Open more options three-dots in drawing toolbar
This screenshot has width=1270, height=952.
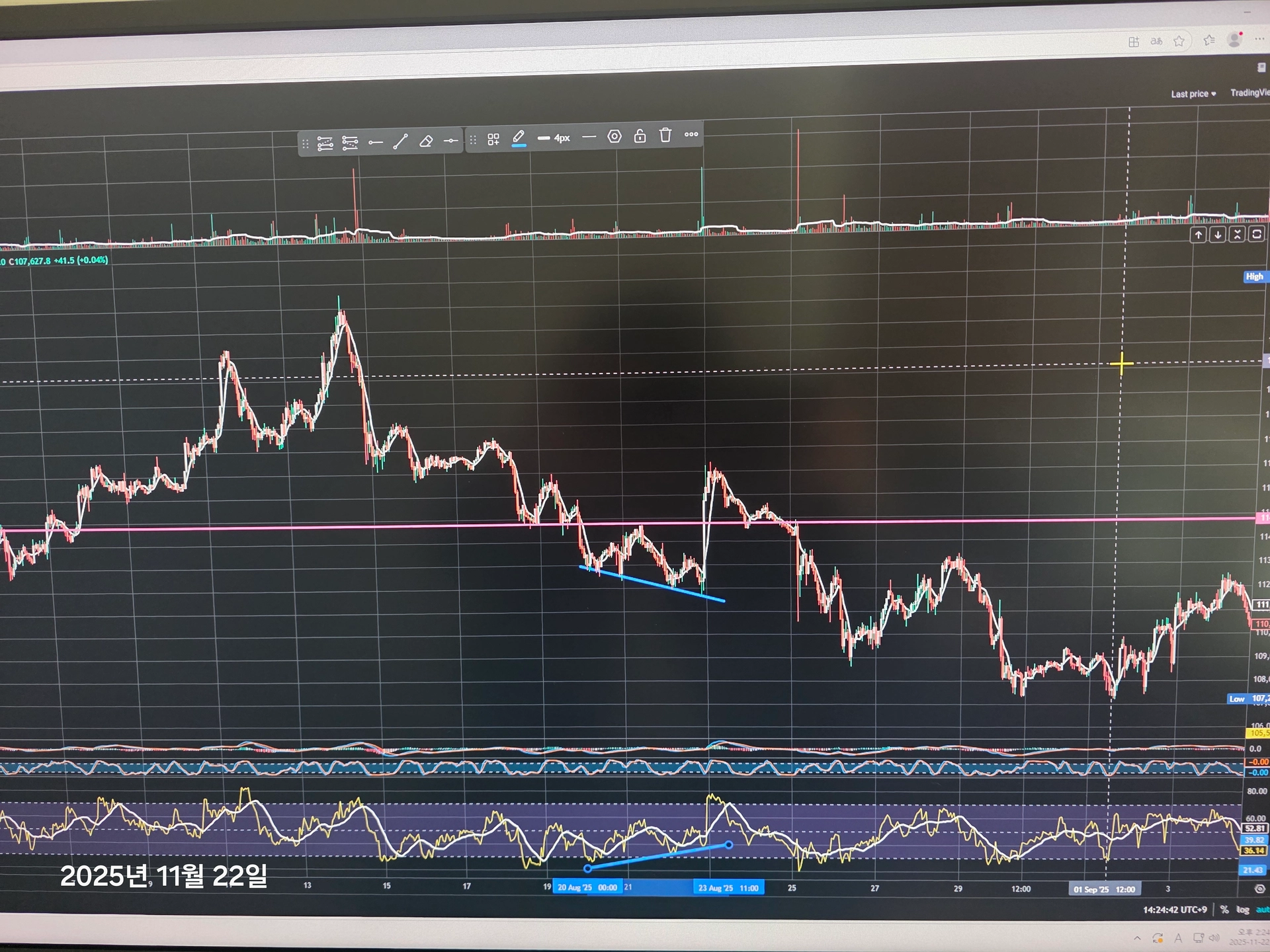691,134
